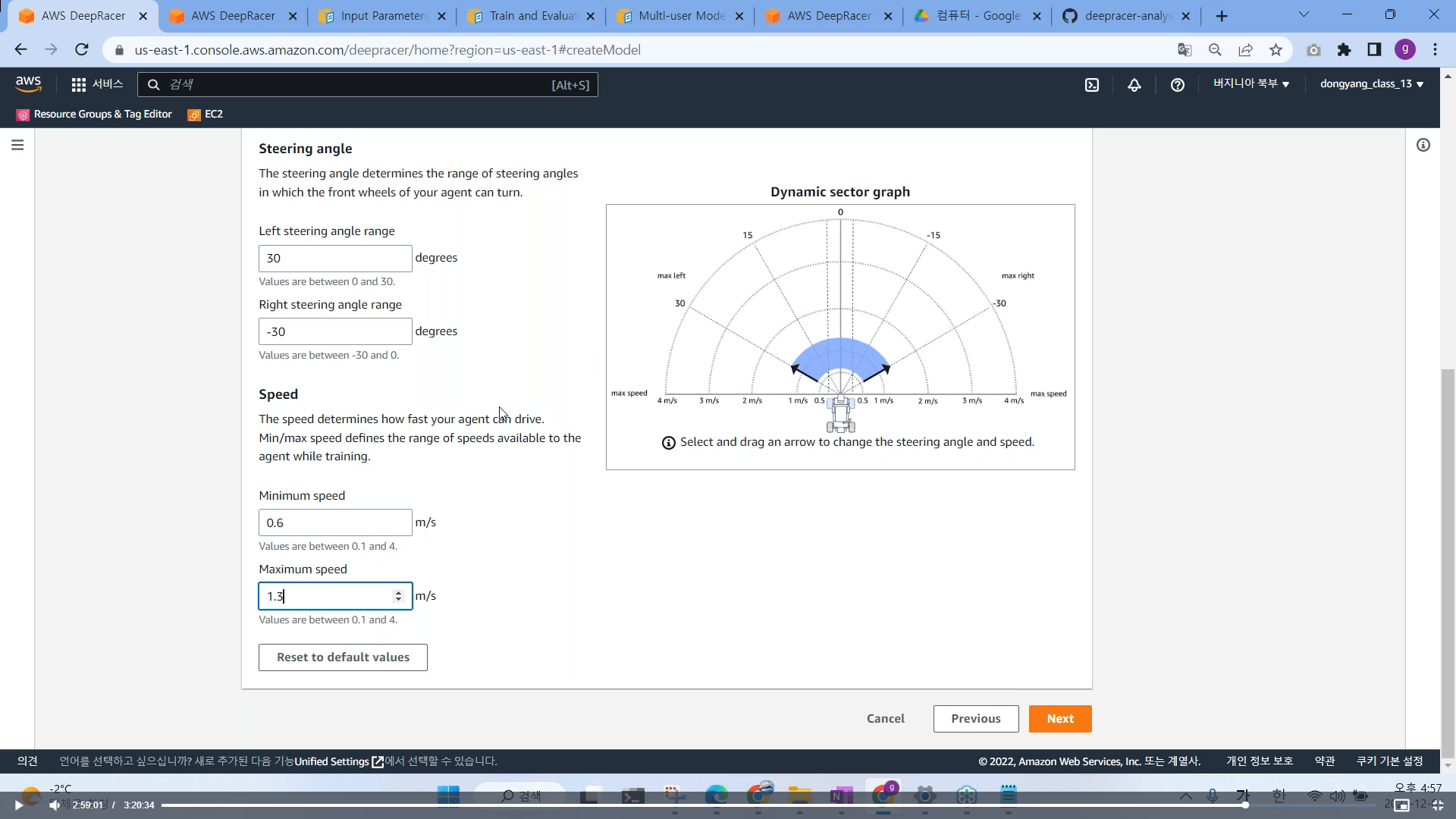Click the notifications bell icon
1456x819 pixels.
coord(1134,85)
